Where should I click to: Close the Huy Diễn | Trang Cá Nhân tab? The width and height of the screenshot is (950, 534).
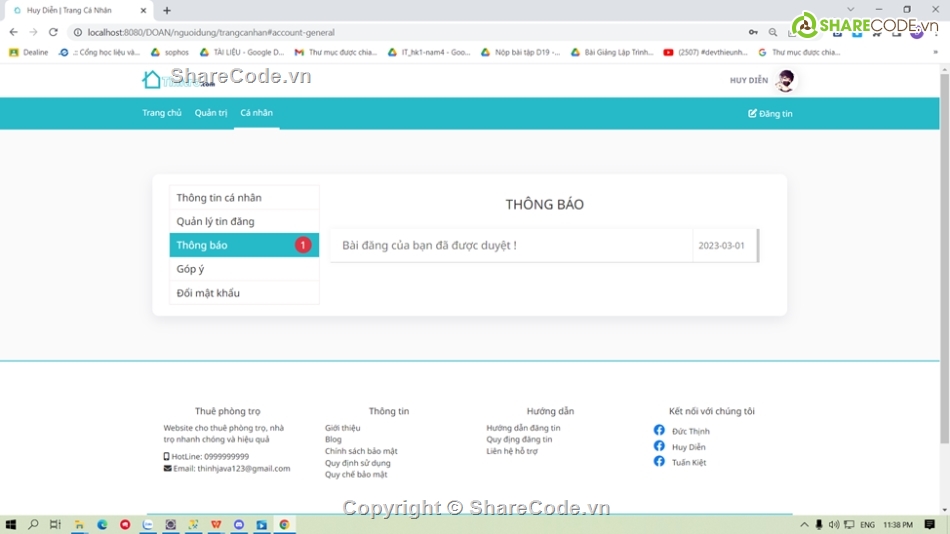coord(143,10)
